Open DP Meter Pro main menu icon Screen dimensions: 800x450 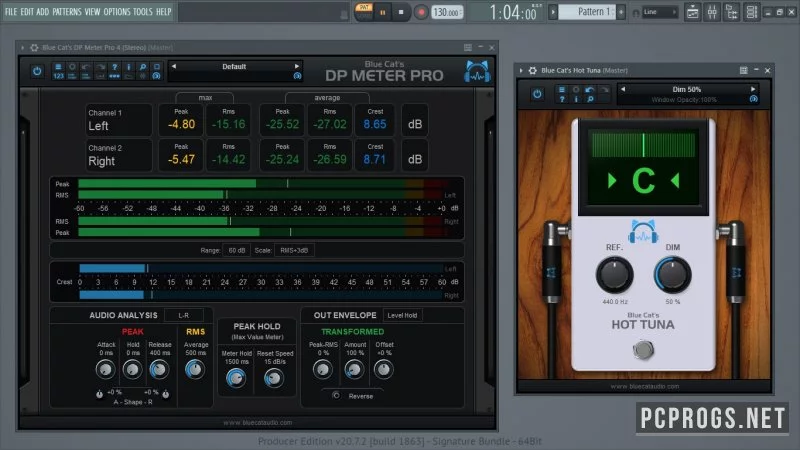coord(58,67)
